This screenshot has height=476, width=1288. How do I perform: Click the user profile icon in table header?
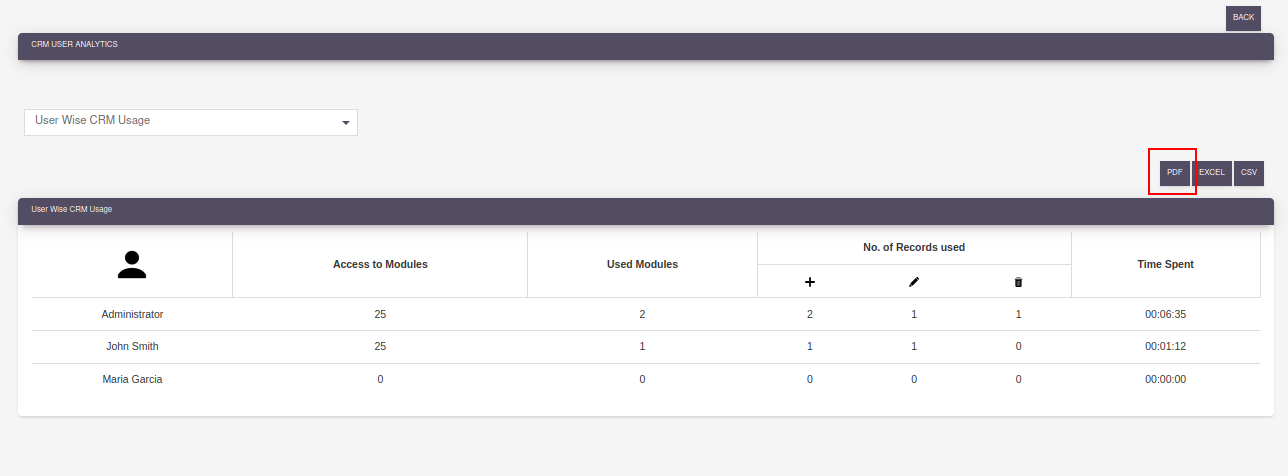(132, 264)
